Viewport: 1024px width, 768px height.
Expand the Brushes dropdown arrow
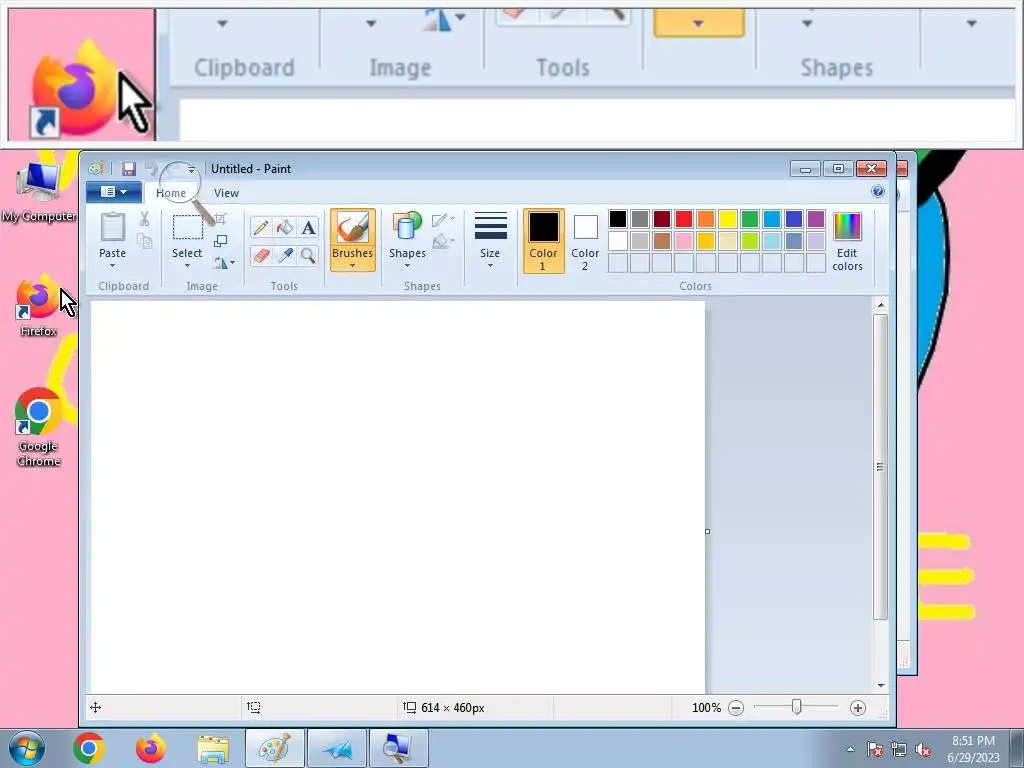tap(353, 266)
